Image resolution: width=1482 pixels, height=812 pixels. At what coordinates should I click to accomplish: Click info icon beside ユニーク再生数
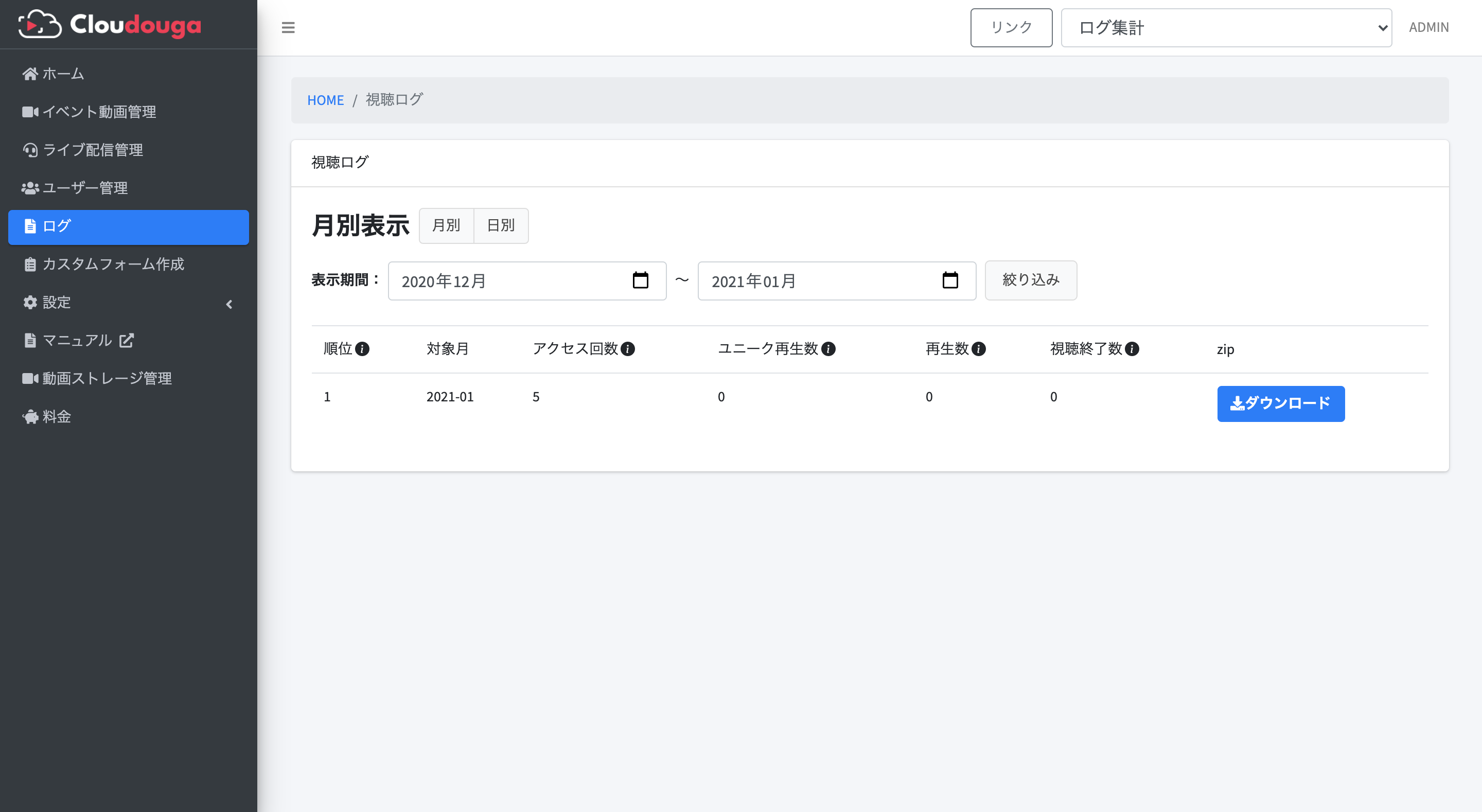tap(828, 349)
